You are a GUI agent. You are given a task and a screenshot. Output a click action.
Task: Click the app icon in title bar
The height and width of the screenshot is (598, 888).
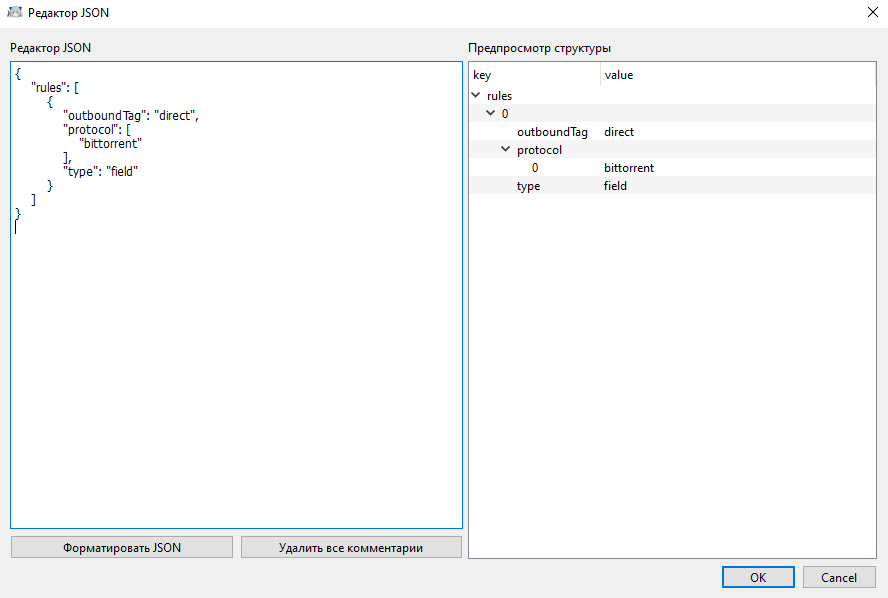(15, 12)
